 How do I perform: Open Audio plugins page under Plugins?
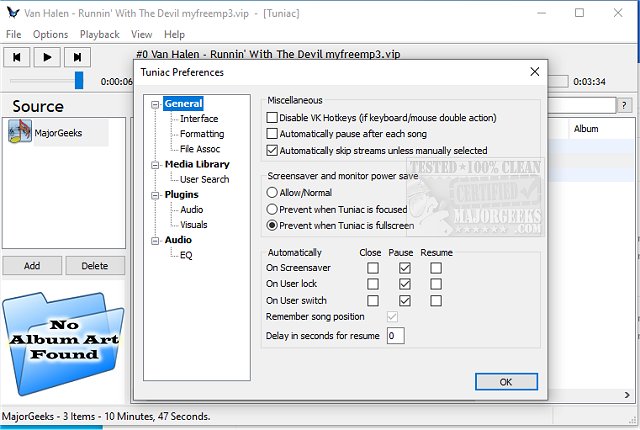(x=191, y=210)
